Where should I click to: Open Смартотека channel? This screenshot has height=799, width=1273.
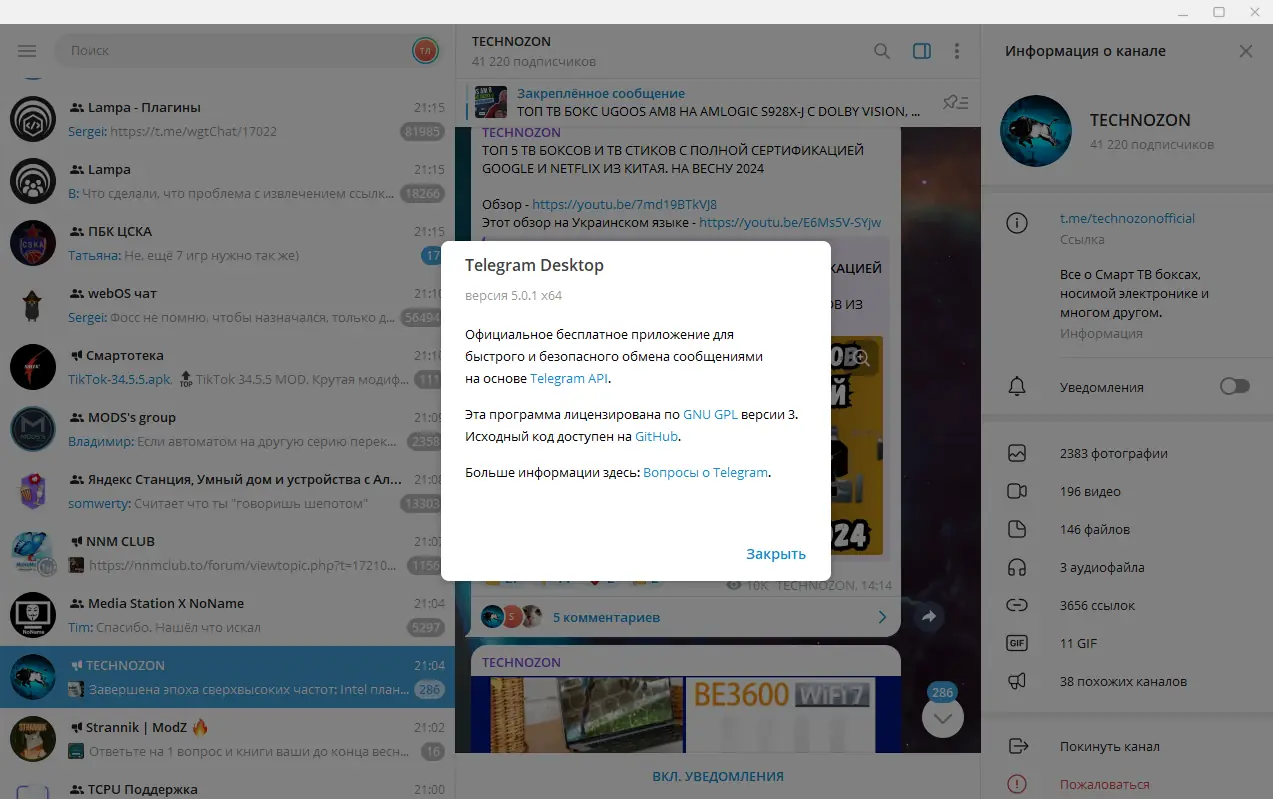227,367
